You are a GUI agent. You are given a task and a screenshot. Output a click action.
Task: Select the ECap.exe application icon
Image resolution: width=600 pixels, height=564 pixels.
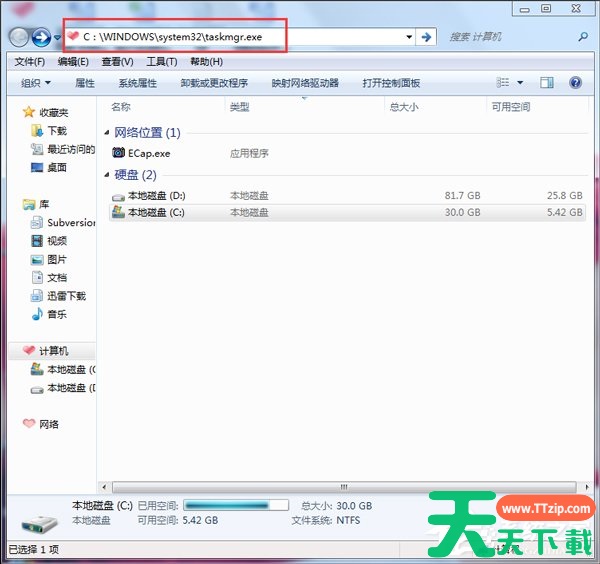point(119,154)
